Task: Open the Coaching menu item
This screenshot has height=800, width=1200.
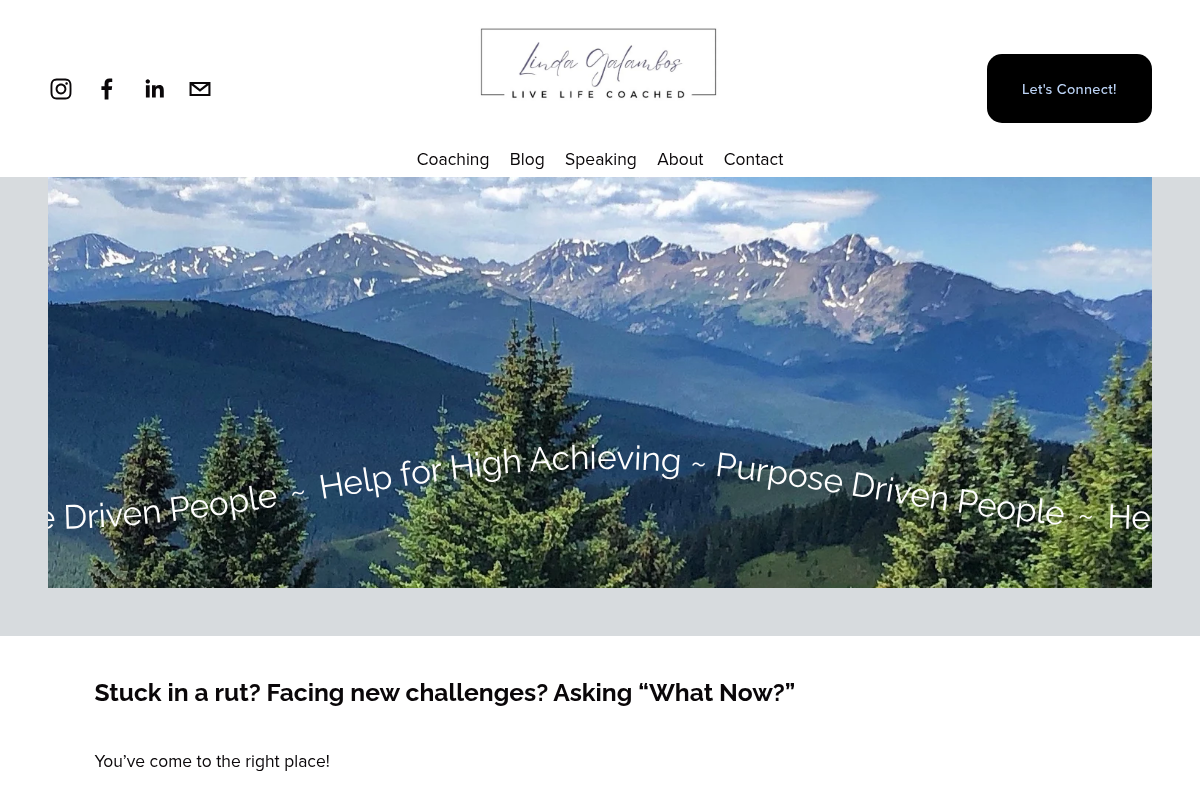Action: click(x=453, y=159)
